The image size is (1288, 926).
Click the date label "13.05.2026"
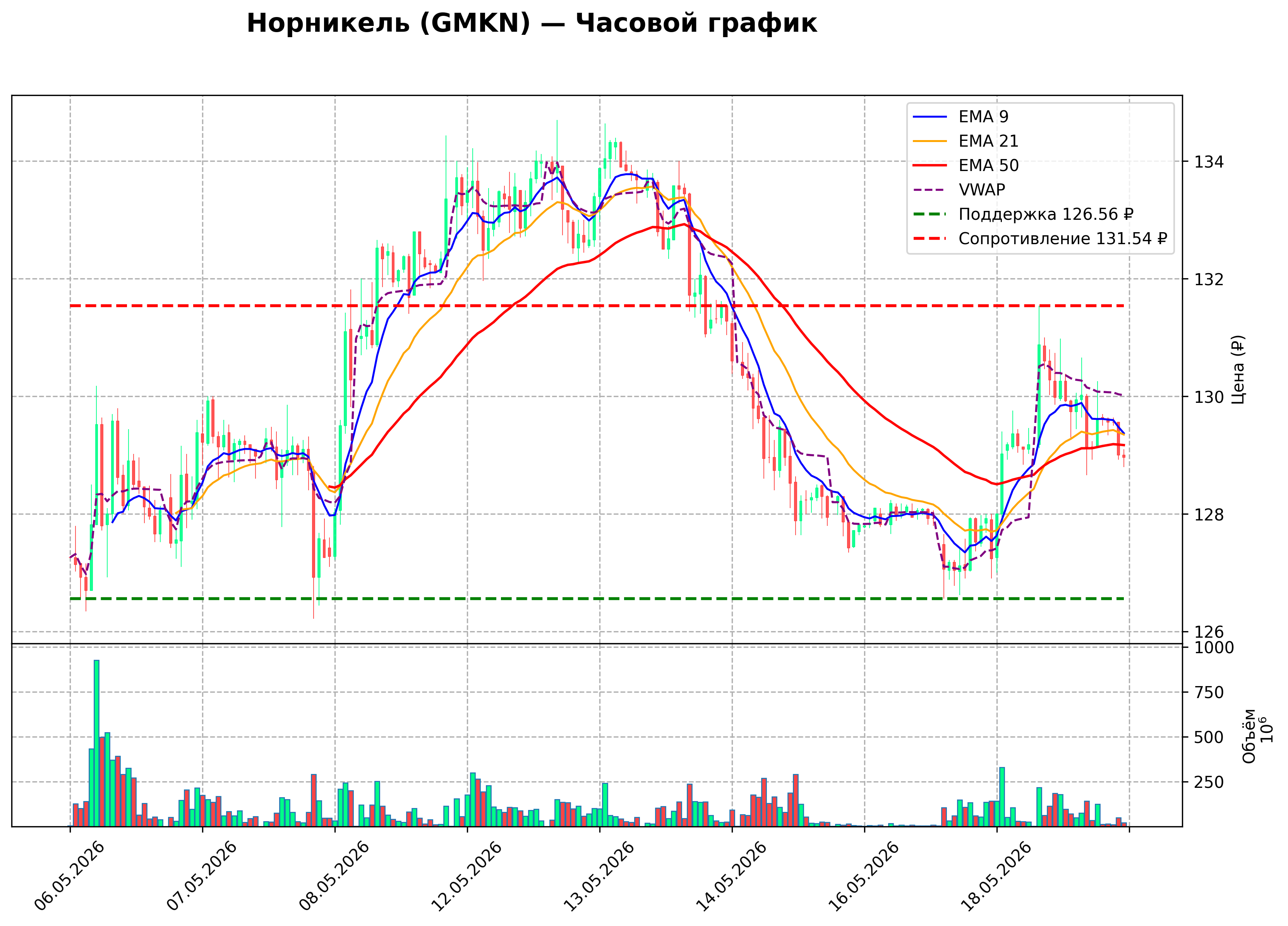pyautogui.click(x=599, y=876)
